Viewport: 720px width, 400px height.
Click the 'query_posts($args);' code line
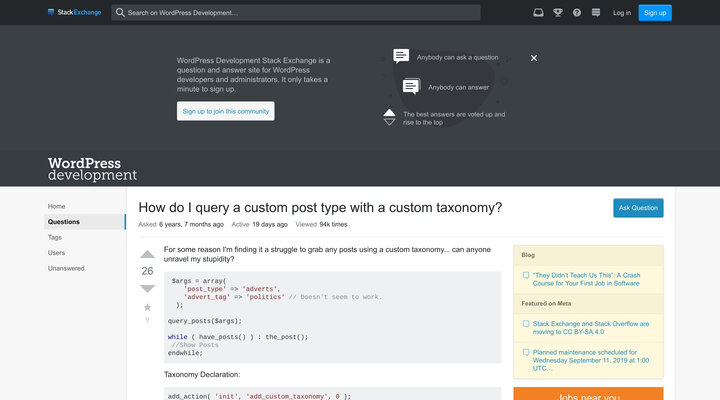pyautogui.click(x=204, y=321)
